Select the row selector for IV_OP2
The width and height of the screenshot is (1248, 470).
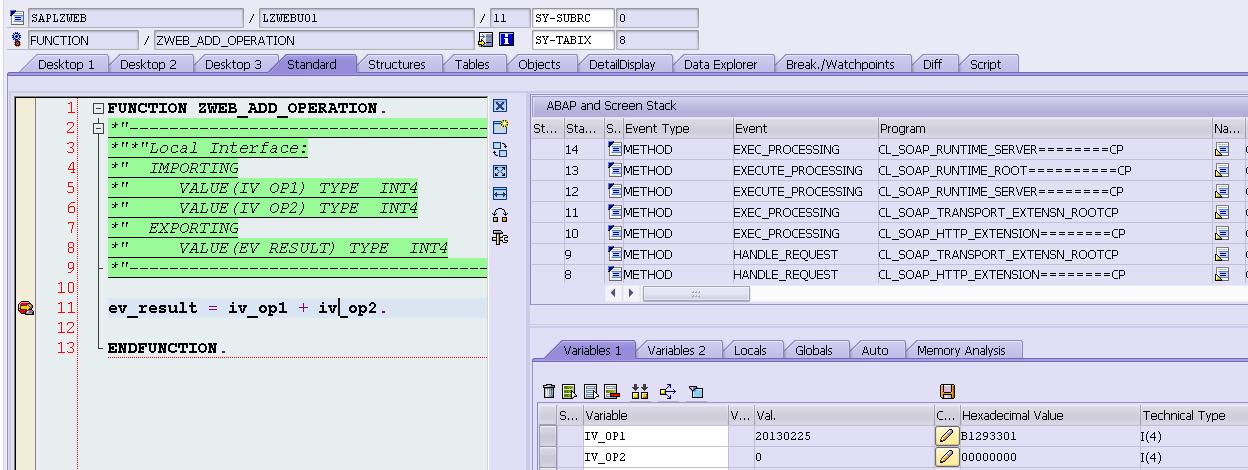547,456
